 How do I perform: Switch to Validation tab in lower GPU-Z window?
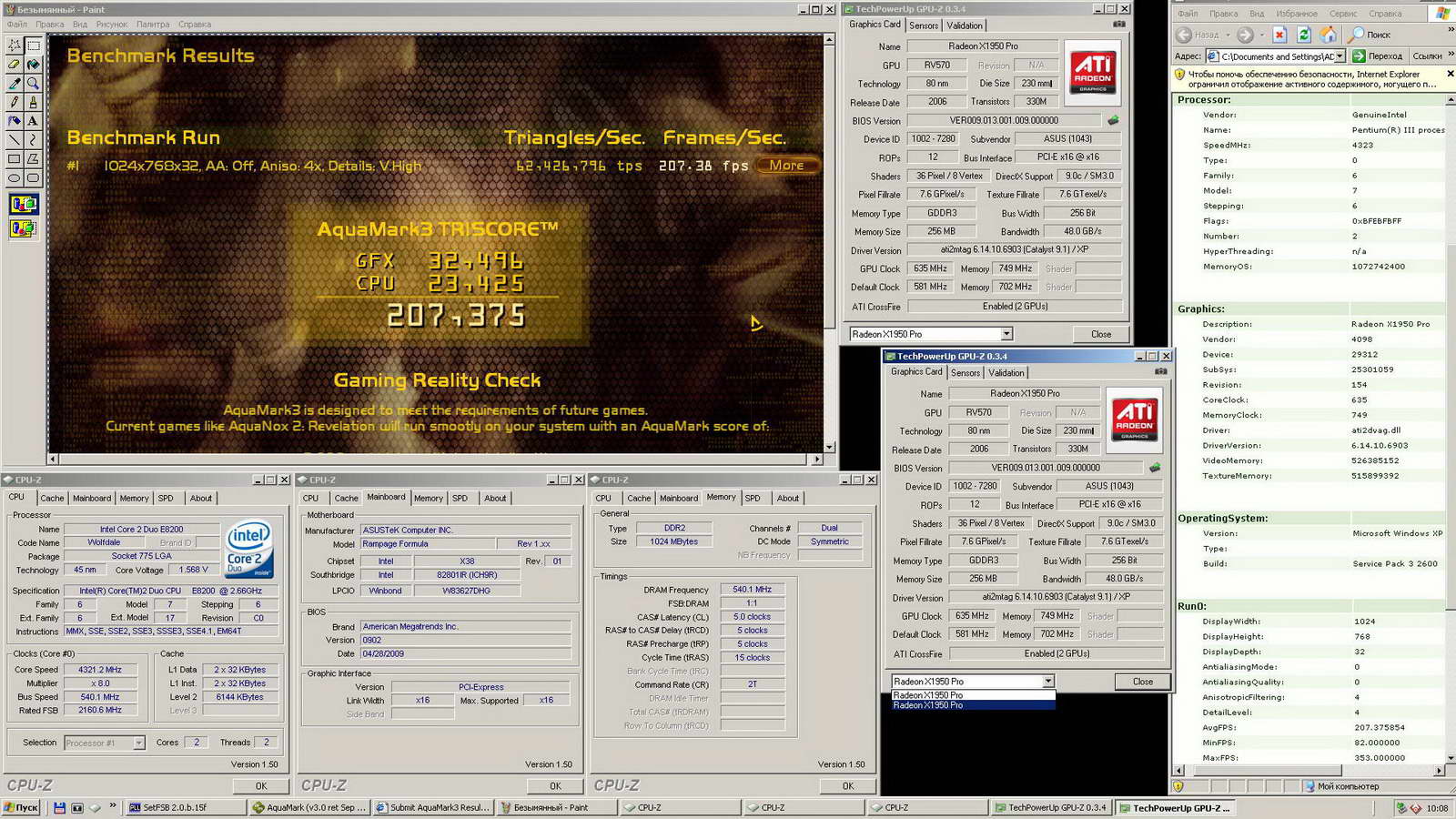coord(1006,372)
